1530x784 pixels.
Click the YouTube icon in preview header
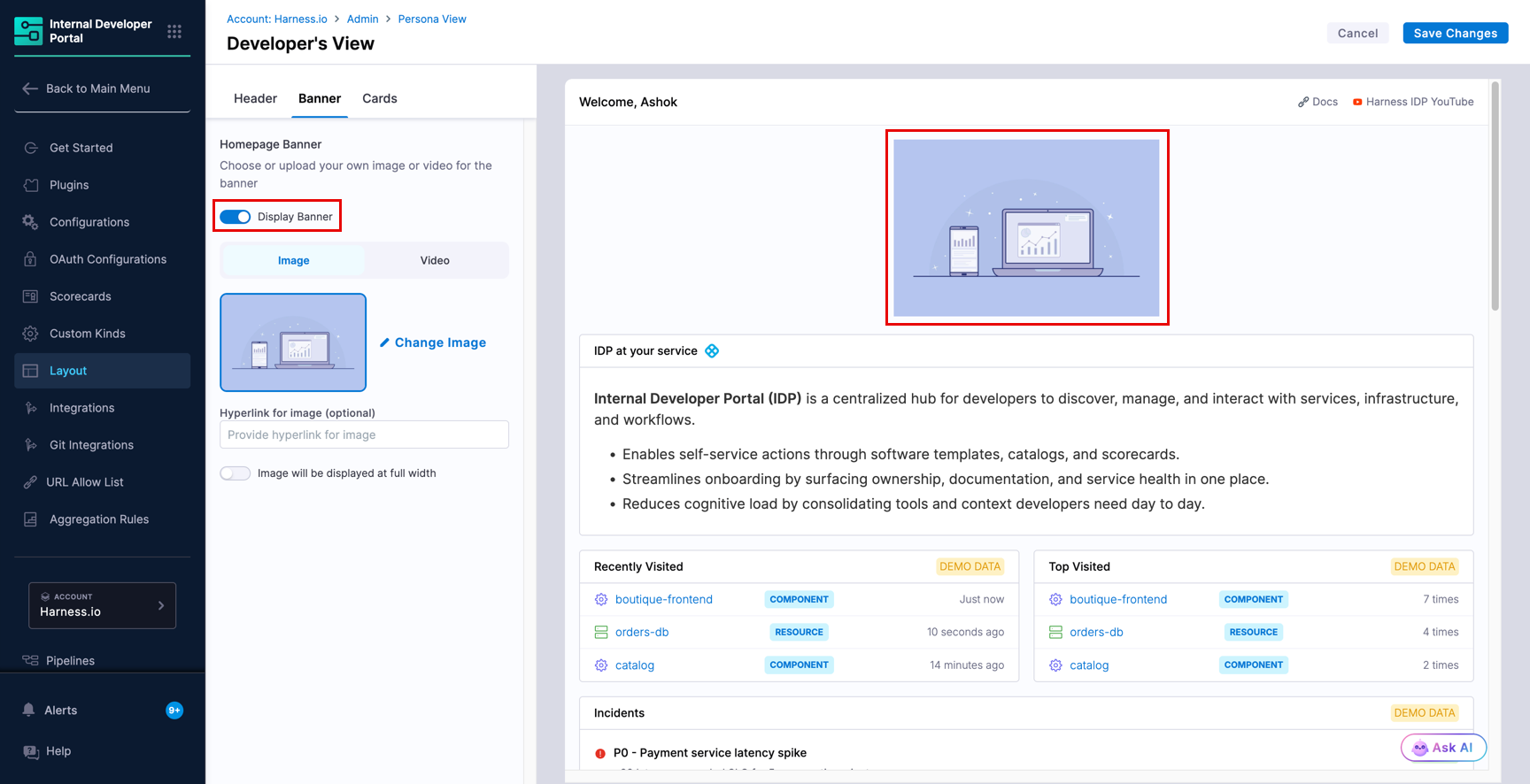[1357, 102]
